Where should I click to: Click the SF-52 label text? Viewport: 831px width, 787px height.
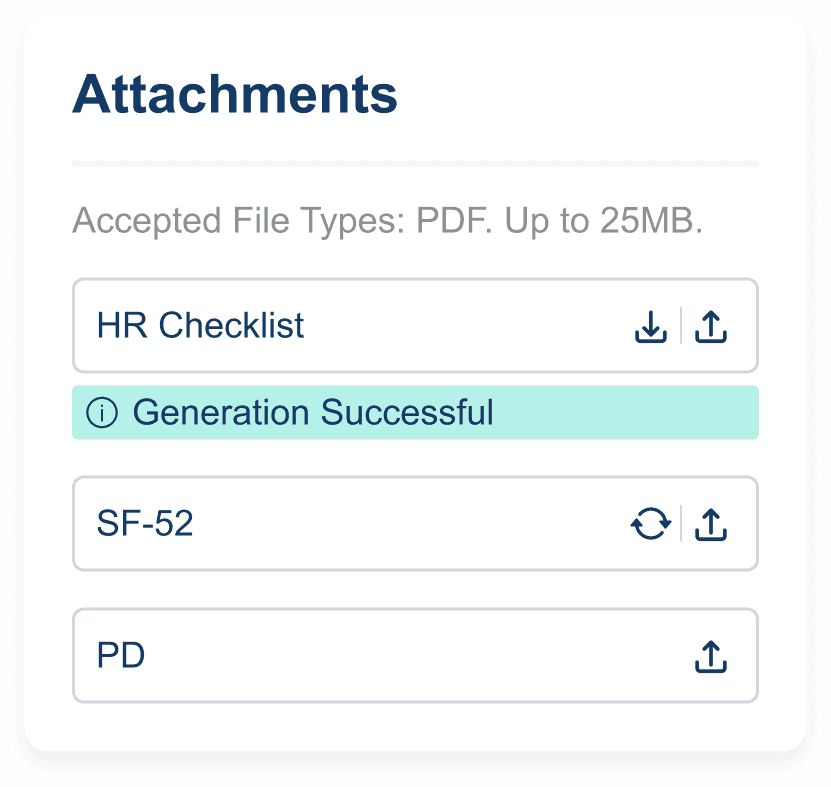click(x=145, y=523)
